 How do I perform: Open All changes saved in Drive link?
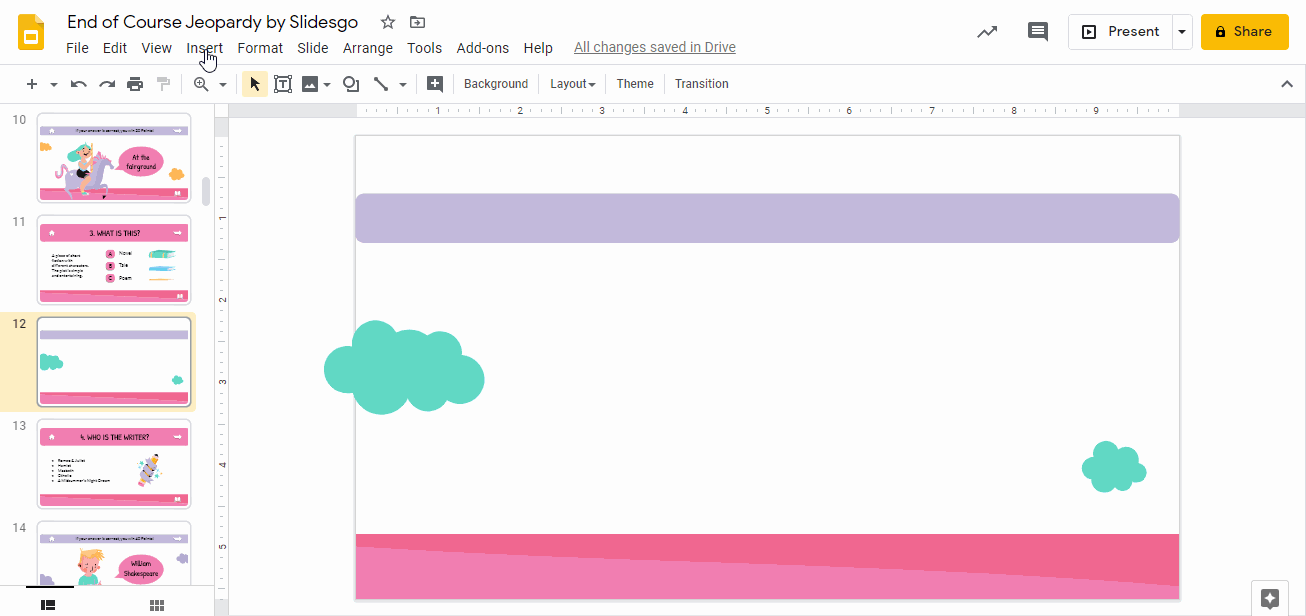[x=654, y=47]
